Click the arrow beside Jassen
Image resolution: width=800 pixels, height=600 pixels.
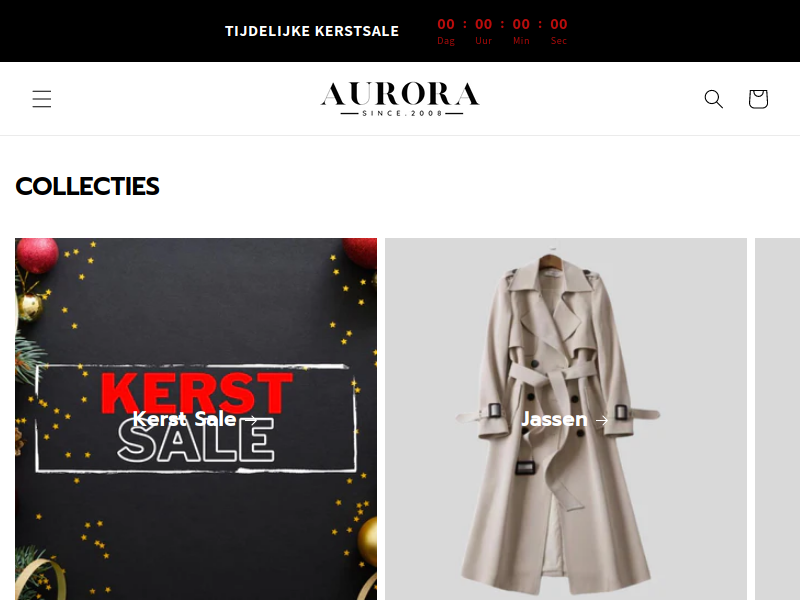click(602, 420)
